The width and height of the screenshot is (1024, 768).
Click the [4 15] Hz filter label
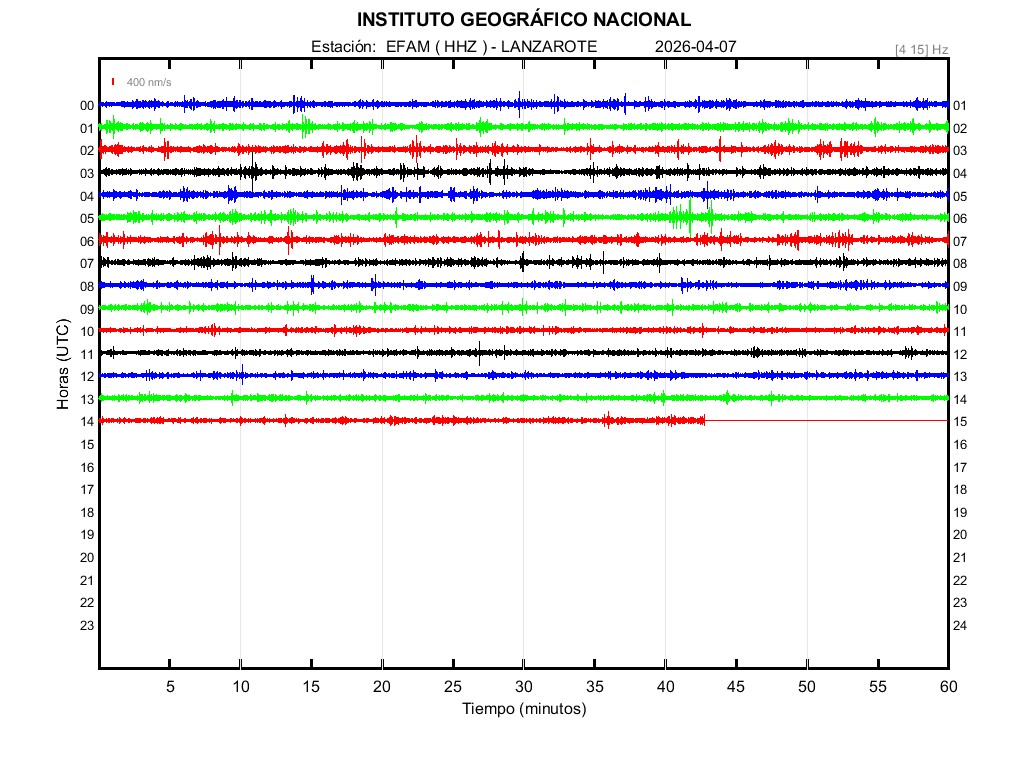pos(921,49)
